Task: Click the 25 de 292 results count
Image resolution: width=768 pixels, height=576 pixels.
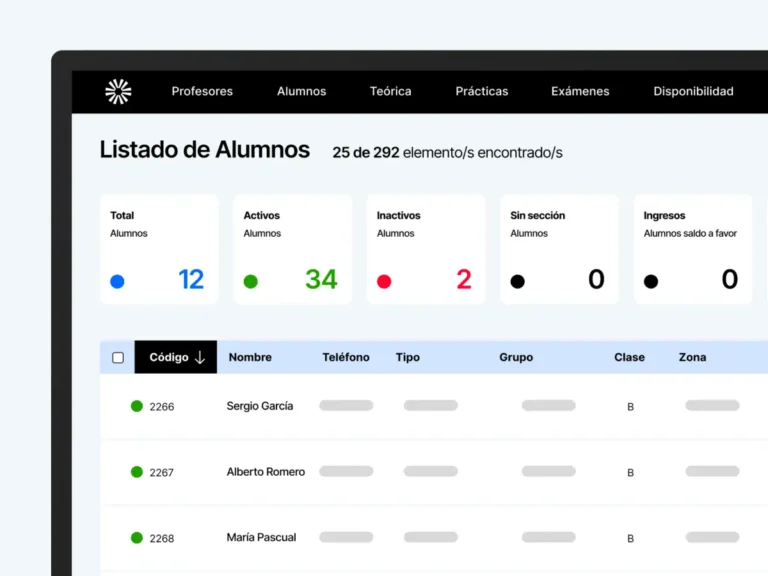Action: (x=447, y=153)
